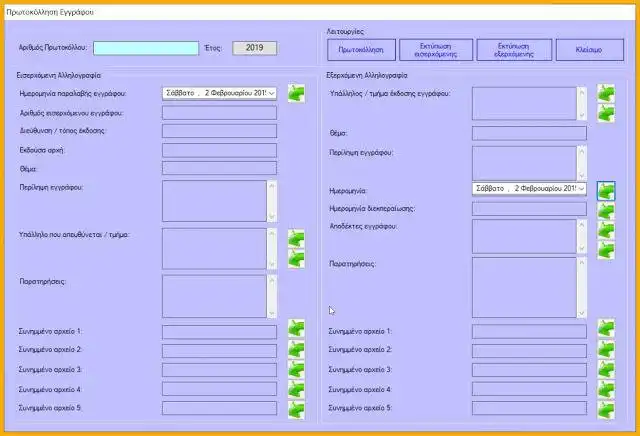This screenshot has height=436, width=640.
Task: Click green arrow for outgoing Συνημμένο αρχείο 3
Action: [606, 369]
